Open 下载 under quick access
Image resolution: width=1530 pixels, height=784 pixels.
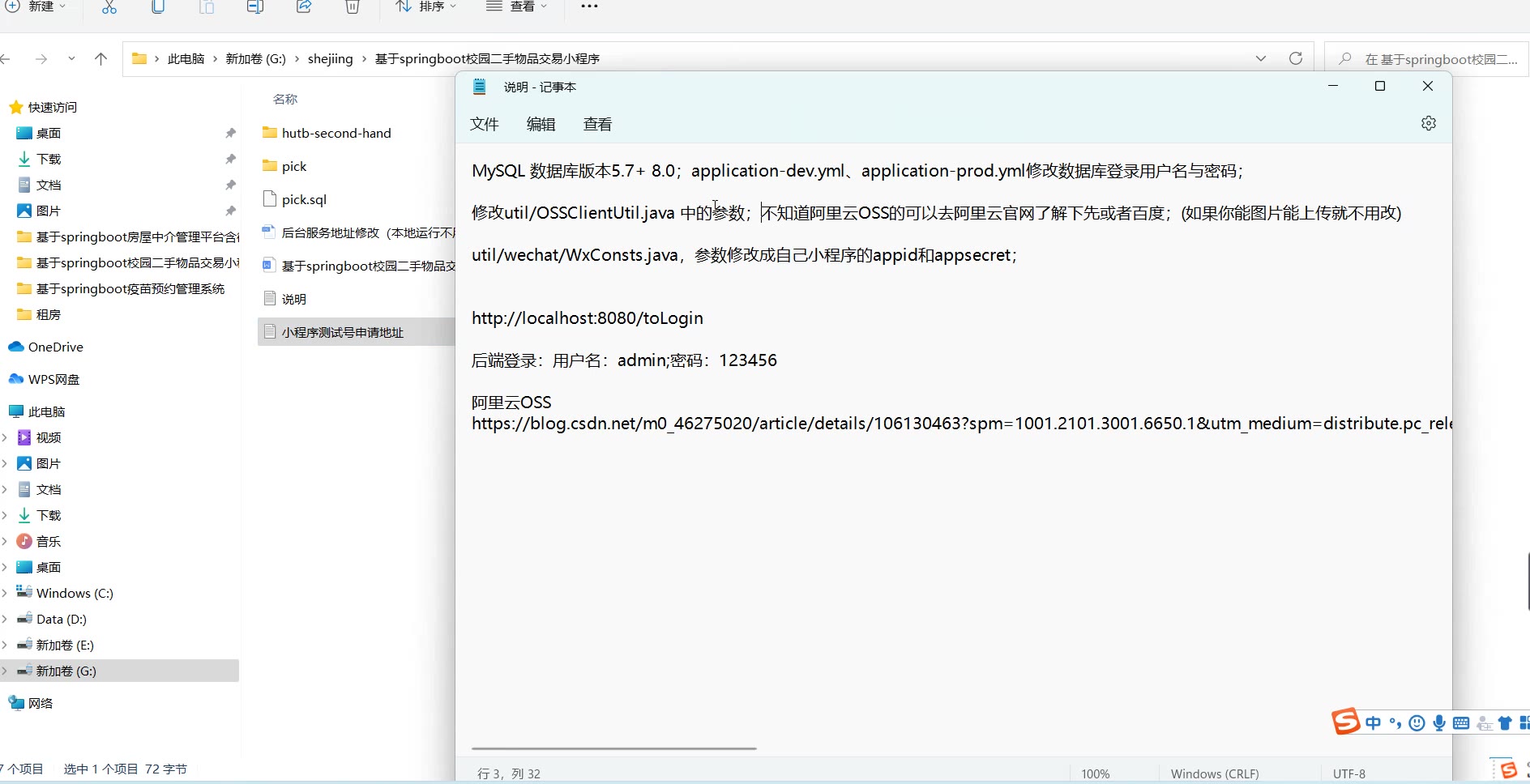coord(49,160)
